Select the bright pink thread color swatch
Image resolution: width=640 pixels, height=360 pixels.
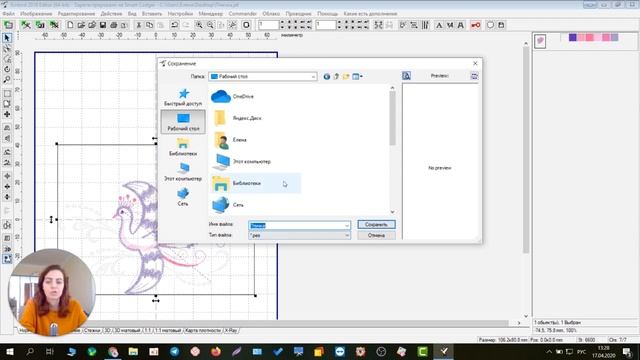(x=589, y=38)
